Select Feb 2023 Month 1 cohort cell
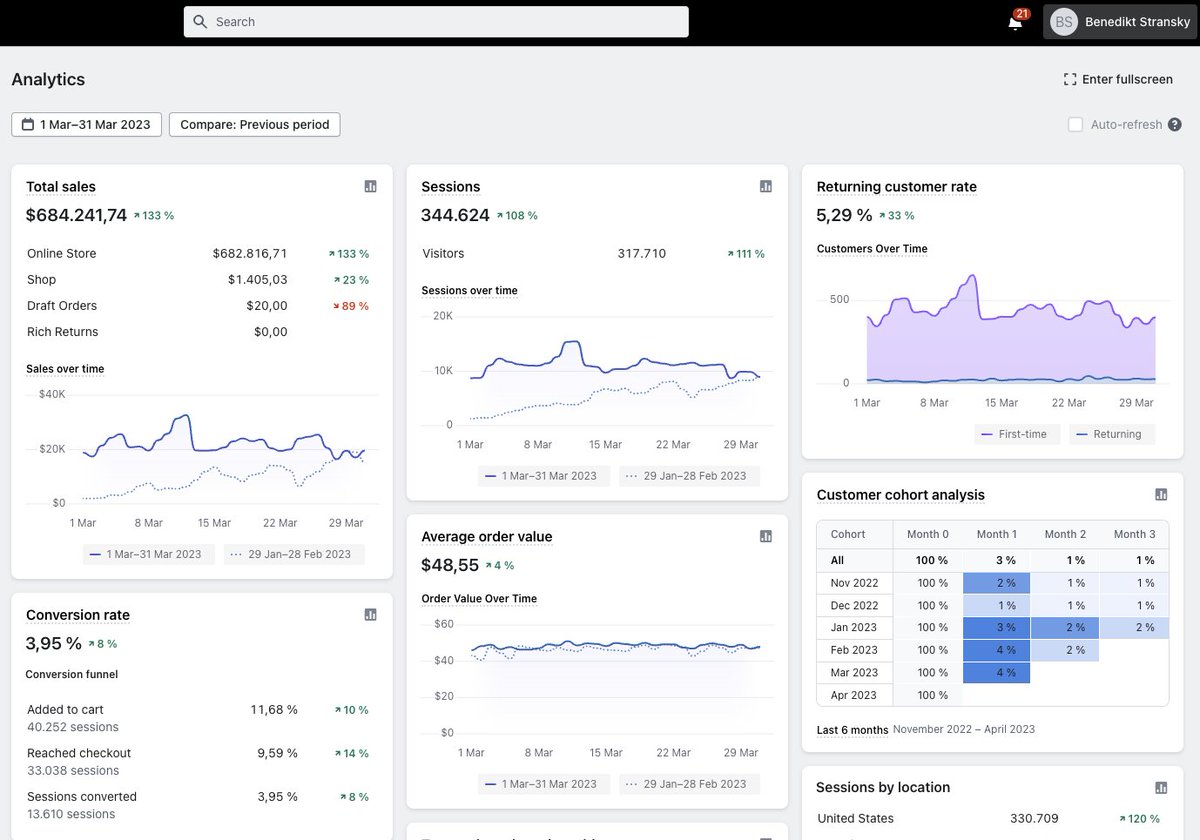This screenshot has height=840, width=1200. (996, 650)
